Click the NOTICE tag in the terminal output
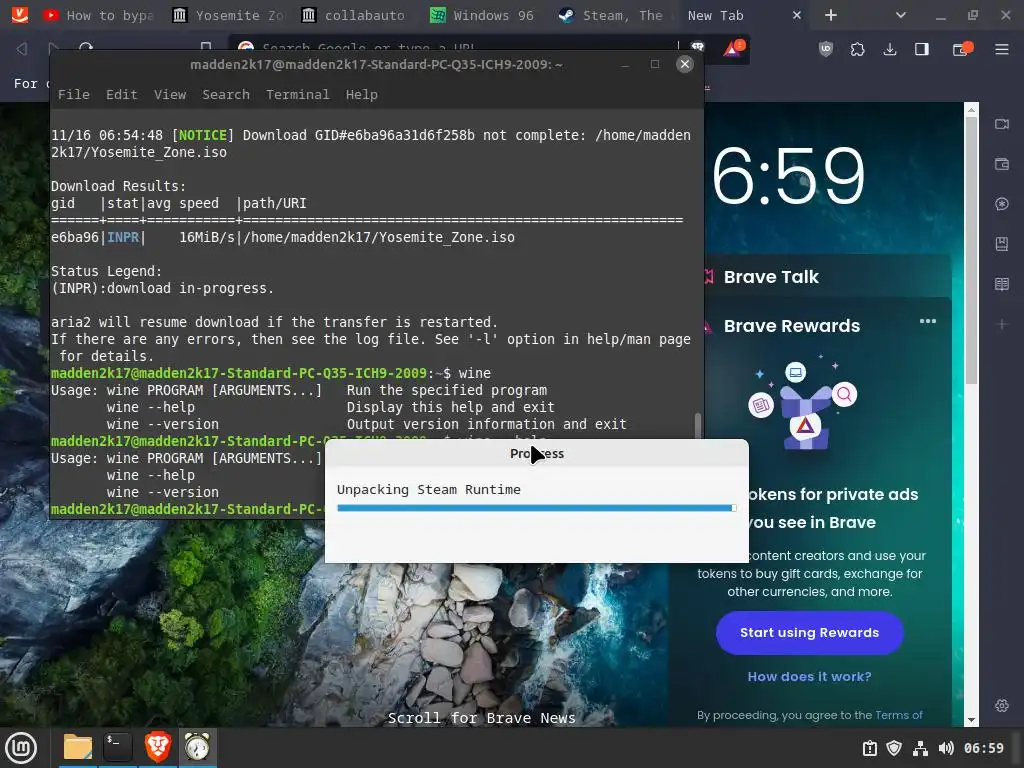 (202, 135)
